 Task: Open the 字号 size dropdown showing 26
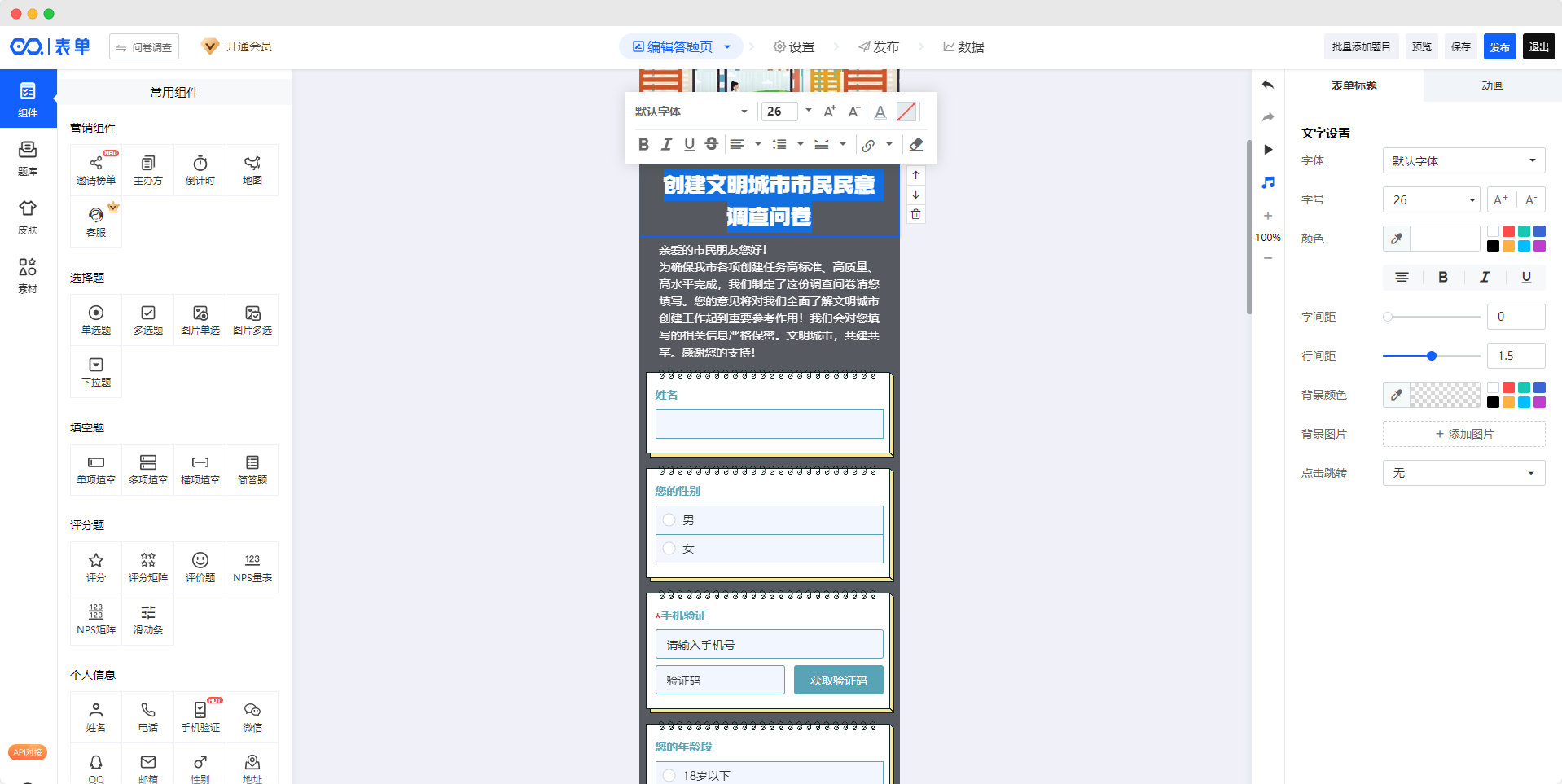coord(1431,199)
